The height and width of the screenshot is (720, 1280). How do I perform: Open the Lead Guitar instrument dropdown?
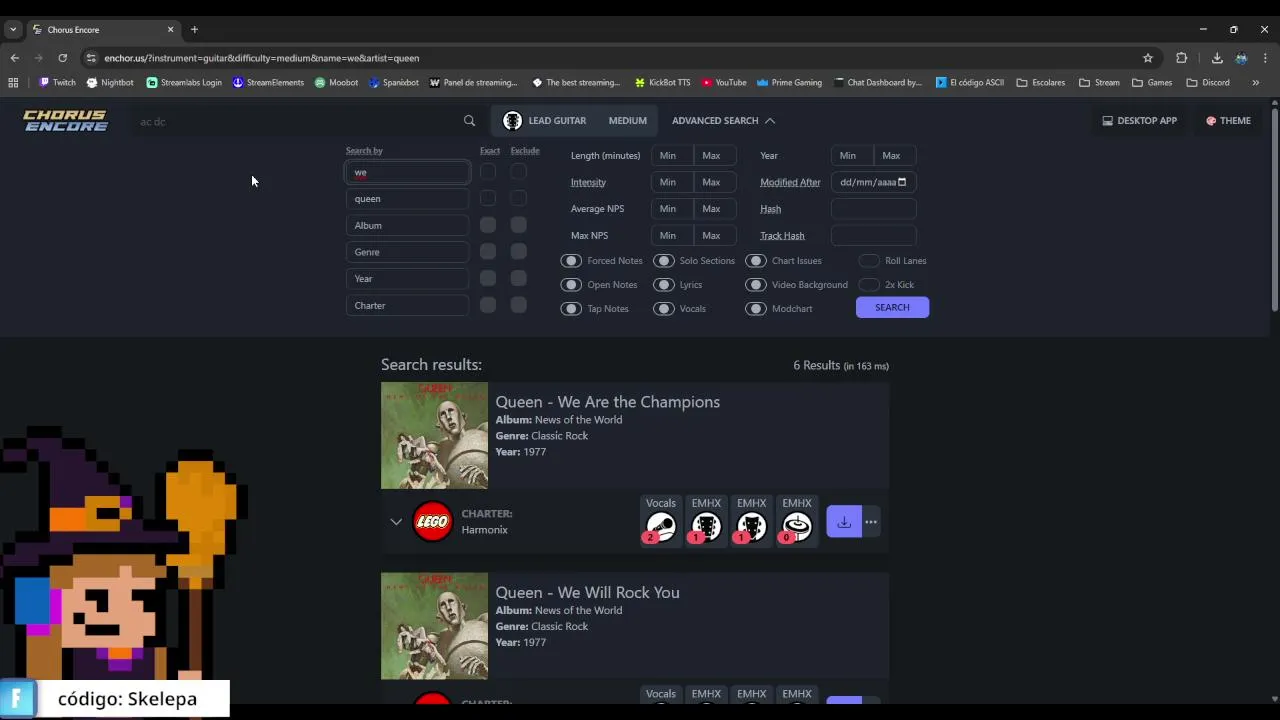[545, 121]
